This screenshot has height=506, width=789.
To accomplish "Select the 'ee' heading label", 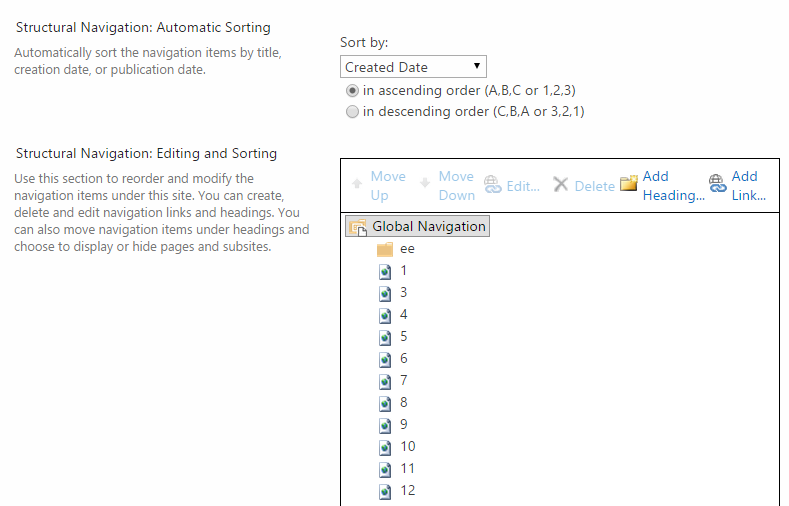I will pos(407,249).
